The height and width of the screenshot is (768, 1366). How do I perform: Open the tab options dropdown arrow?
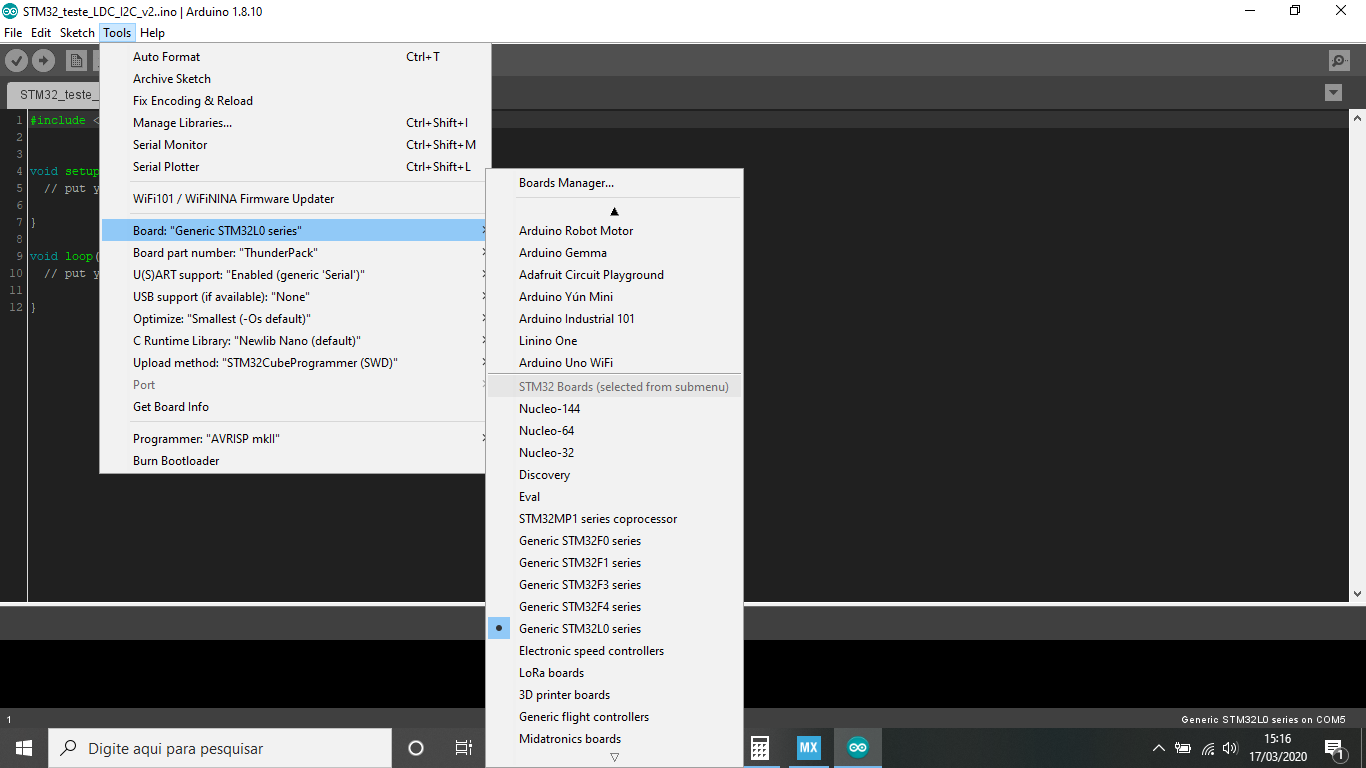point(1333,93)
